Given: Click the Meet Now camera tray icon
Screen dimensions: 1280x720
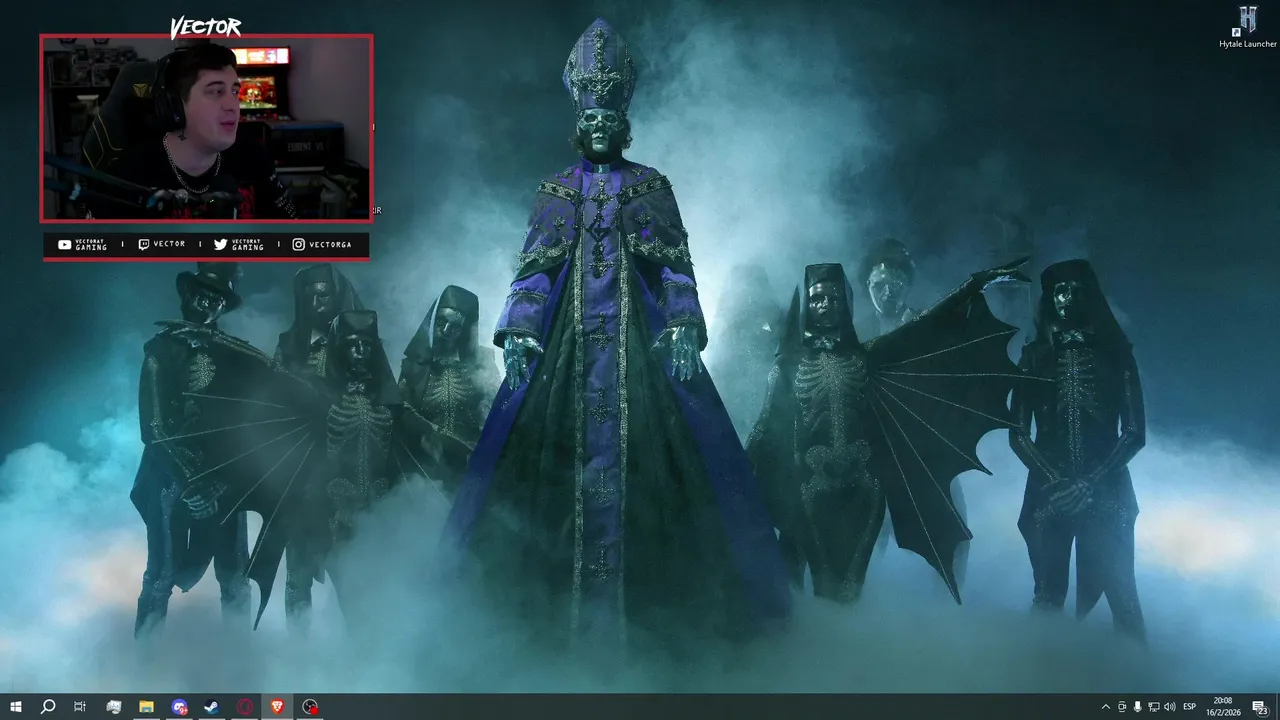Looking at the screenshot, I should point(1122,707).
